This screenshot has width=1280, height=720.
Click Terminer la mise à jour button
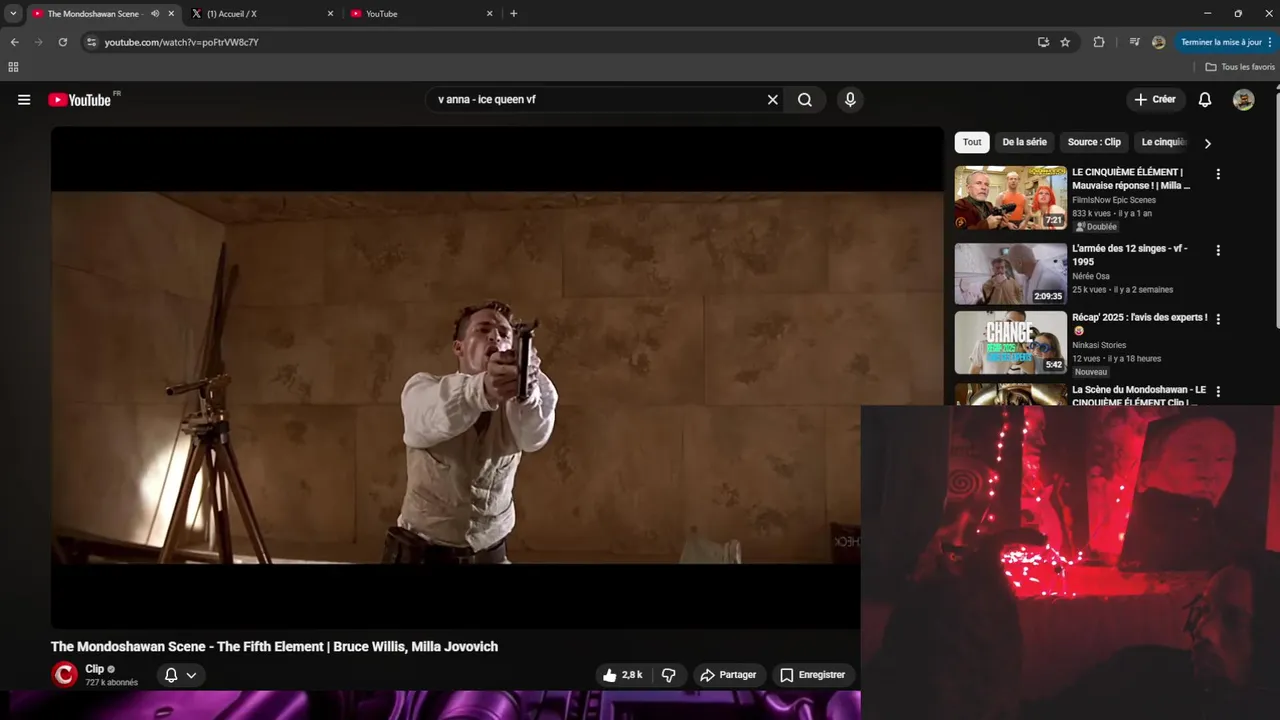(x=1226, y=42)
